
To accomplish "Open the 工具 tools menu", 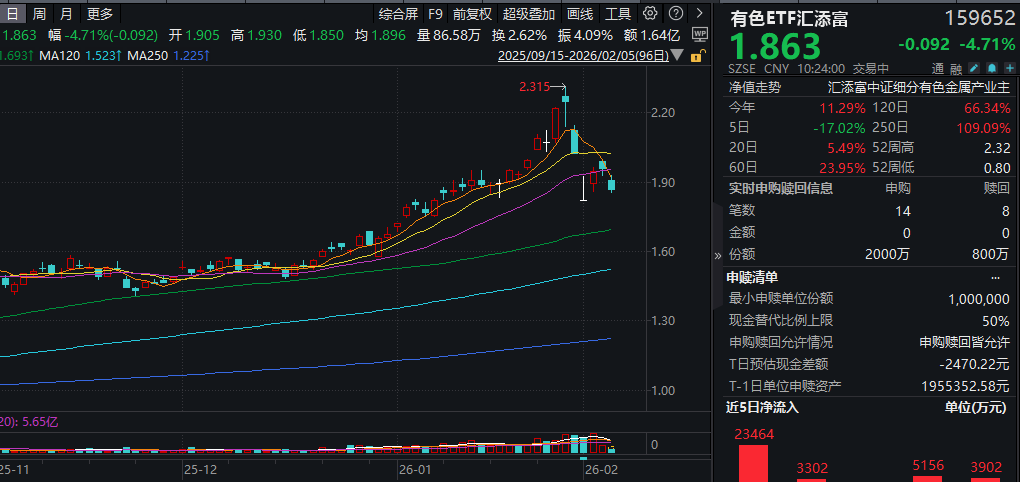I will (x=618, y=14).
